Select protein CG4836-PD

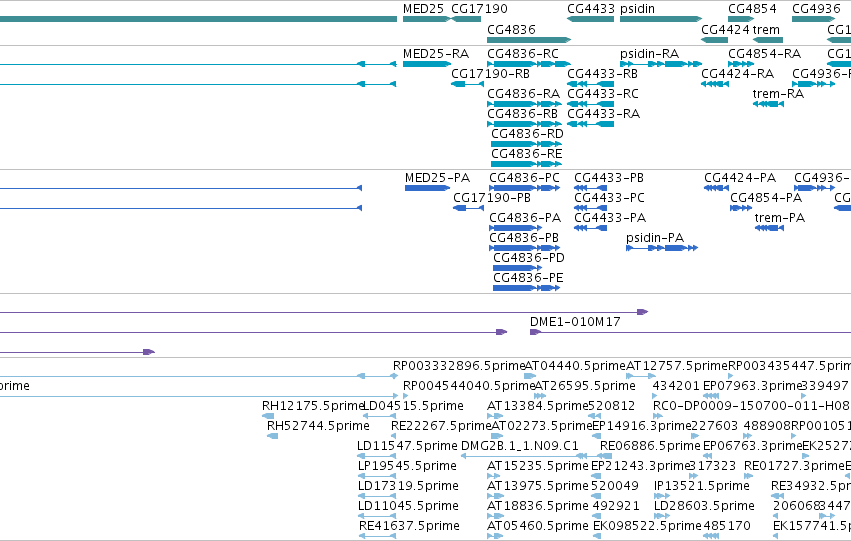517,269
